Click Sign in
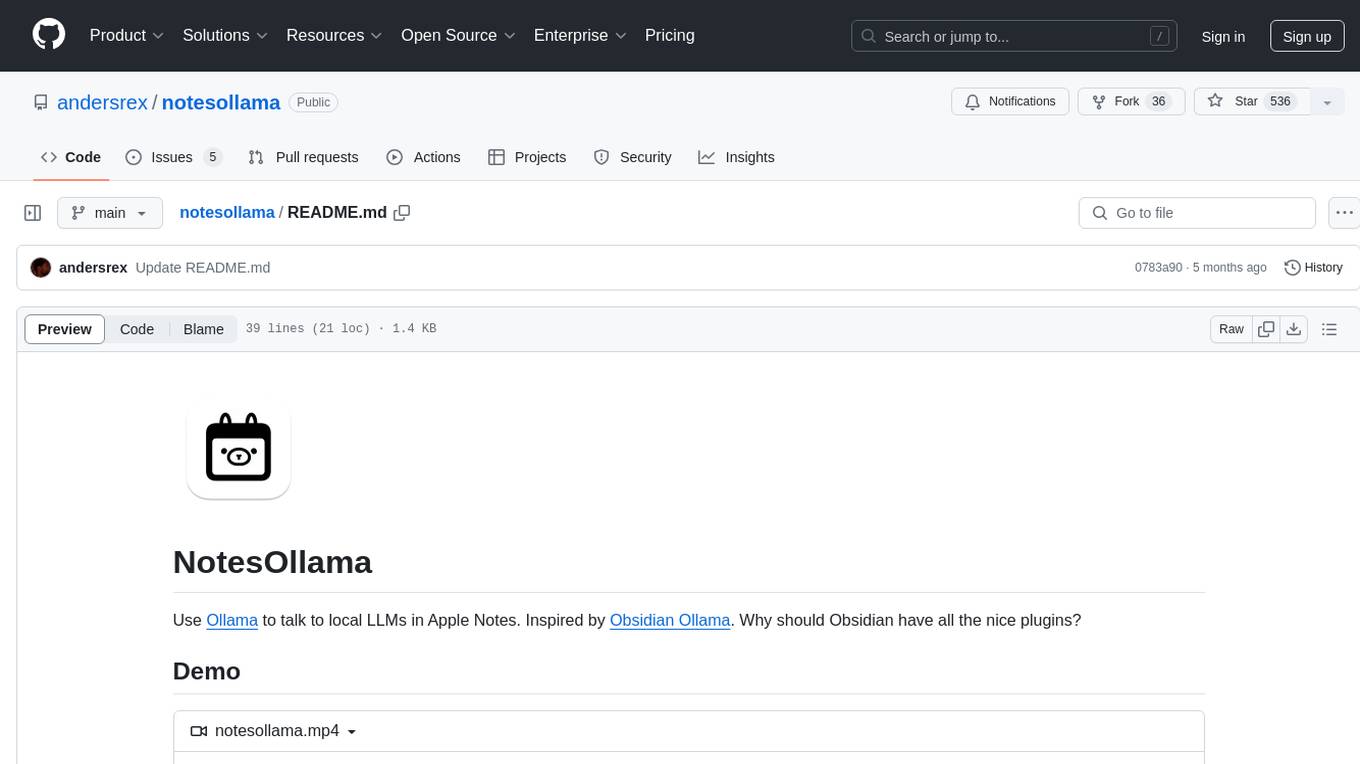This screenshot has height=764, width=1360. tap(1223, 36)
